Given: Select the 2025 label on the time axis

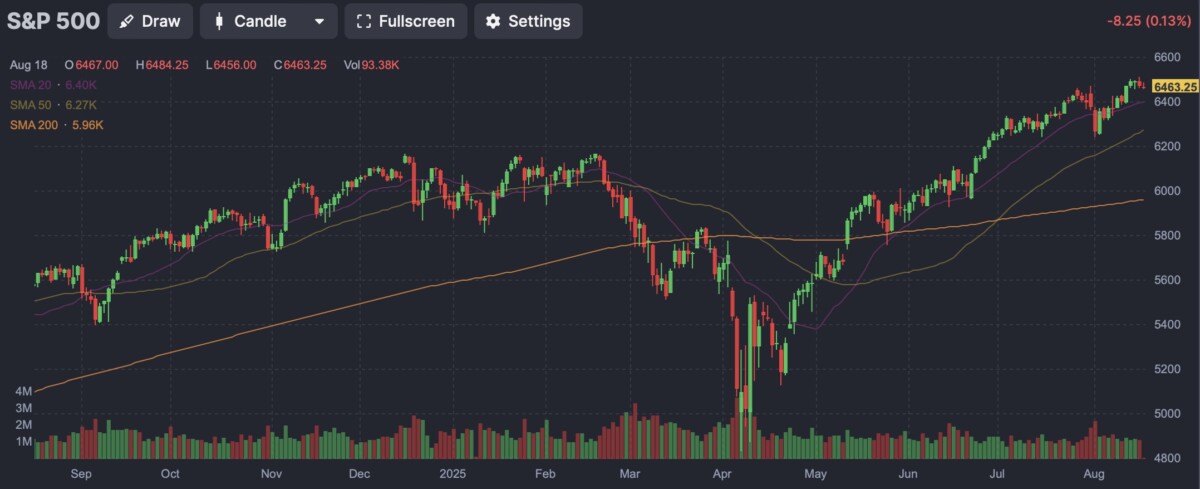Looking at the screenshot, I should pyautogui.click(x=455, y=474).
